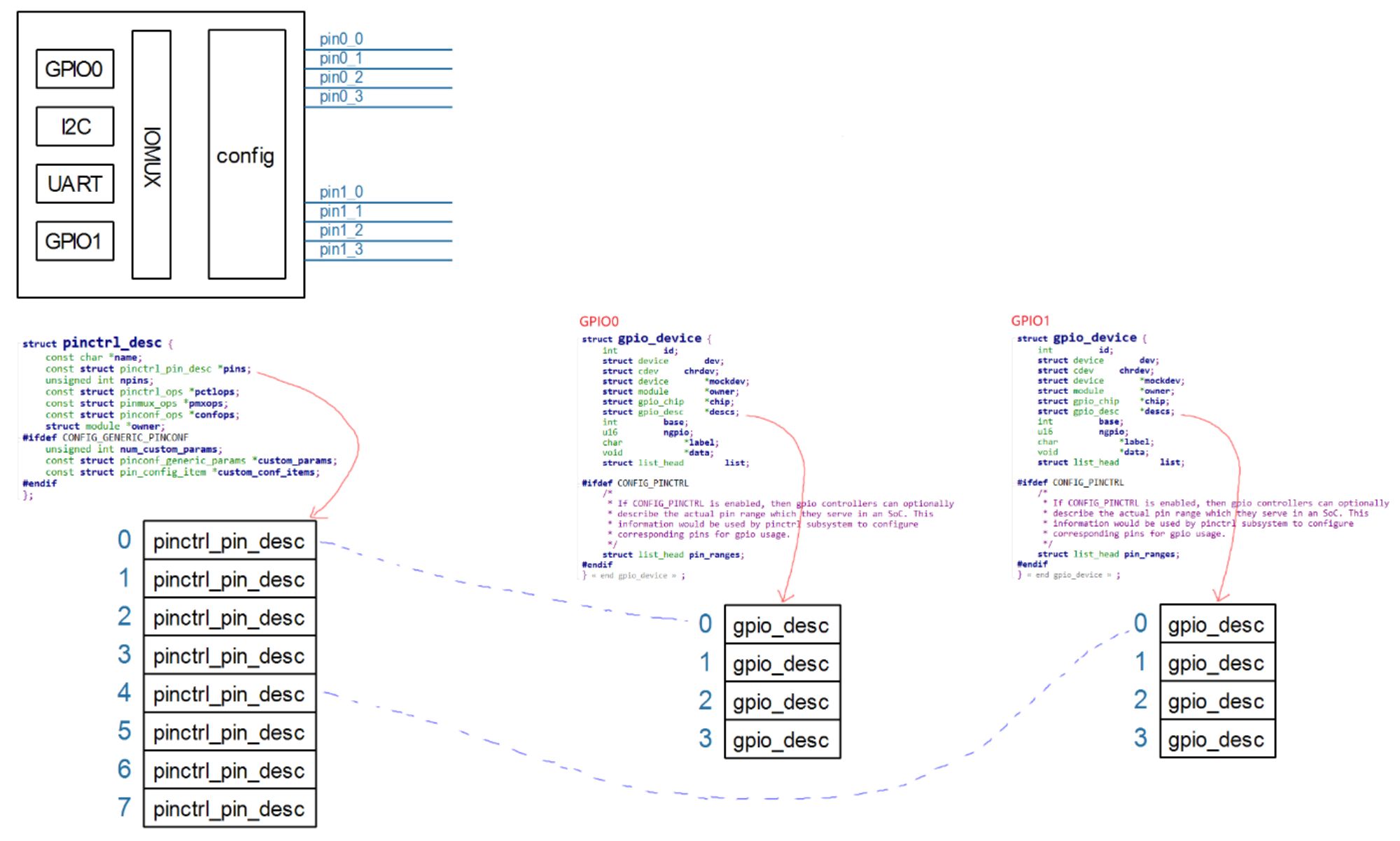This screenshot has height=841, width=1400.
Task: Click the pinctrl_pin_desc box numbered 5
Action: (230, 732)
